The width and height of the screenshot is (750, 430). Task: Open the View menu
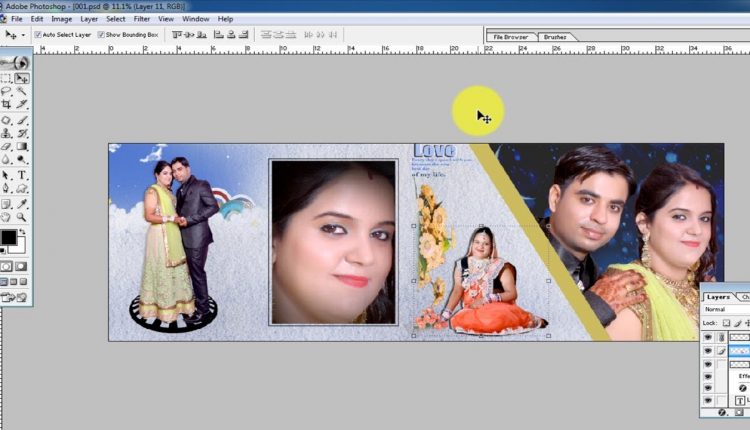tap(166, 19)
